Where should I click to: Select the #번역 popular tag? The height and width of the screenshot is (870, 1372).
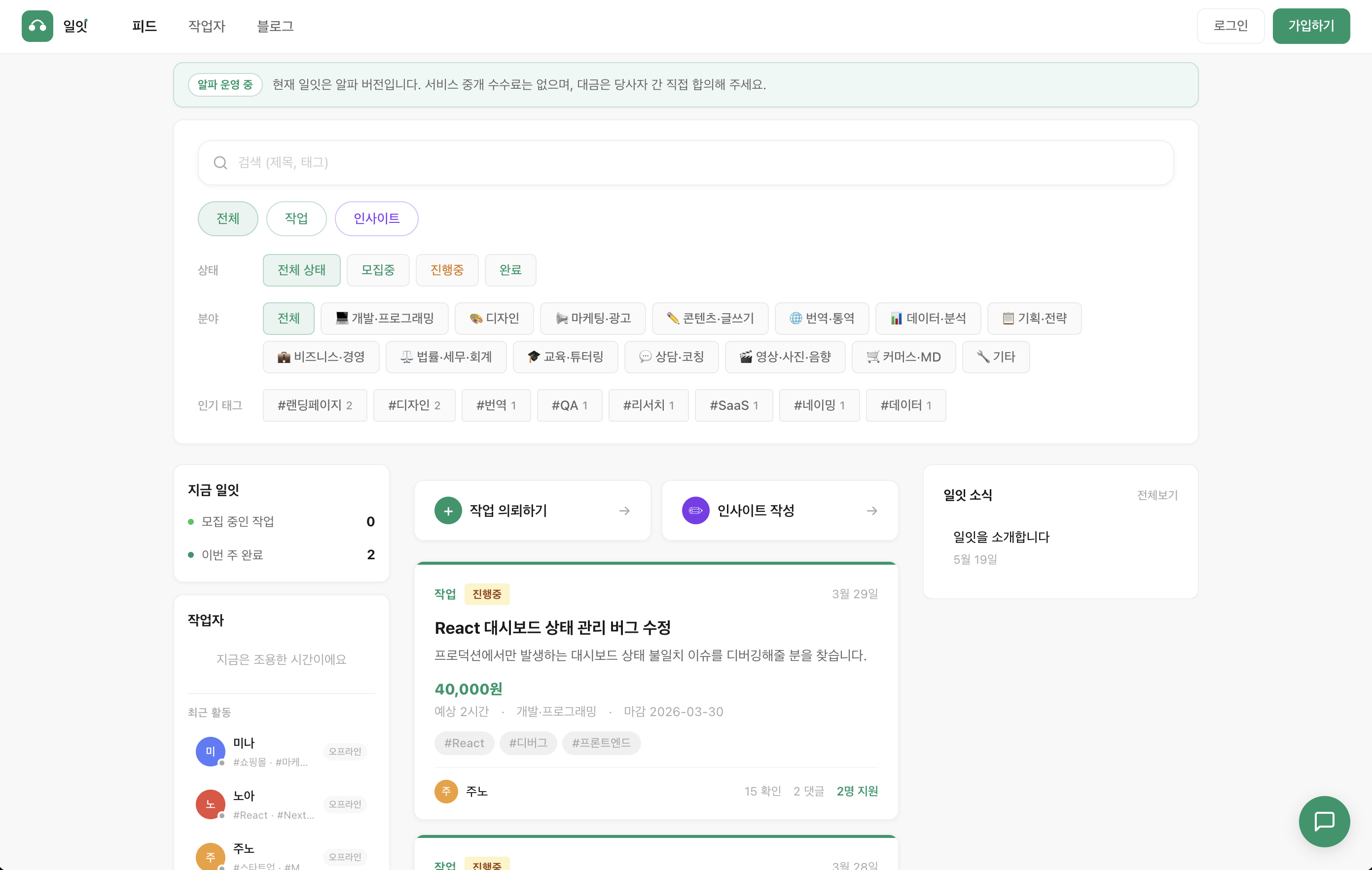point(496,406)
